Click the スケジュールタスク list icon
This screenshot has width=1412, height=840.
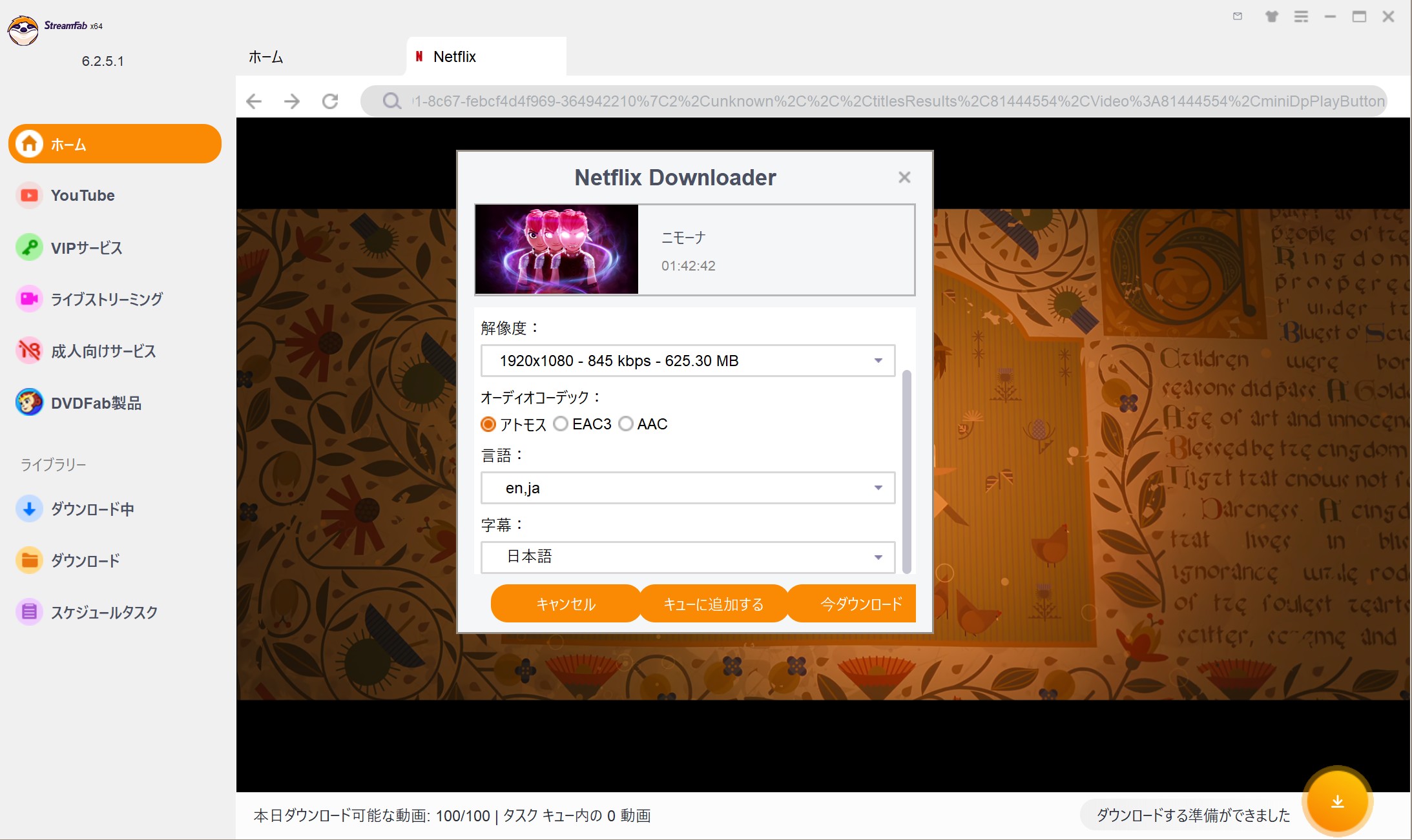[29, 612]
